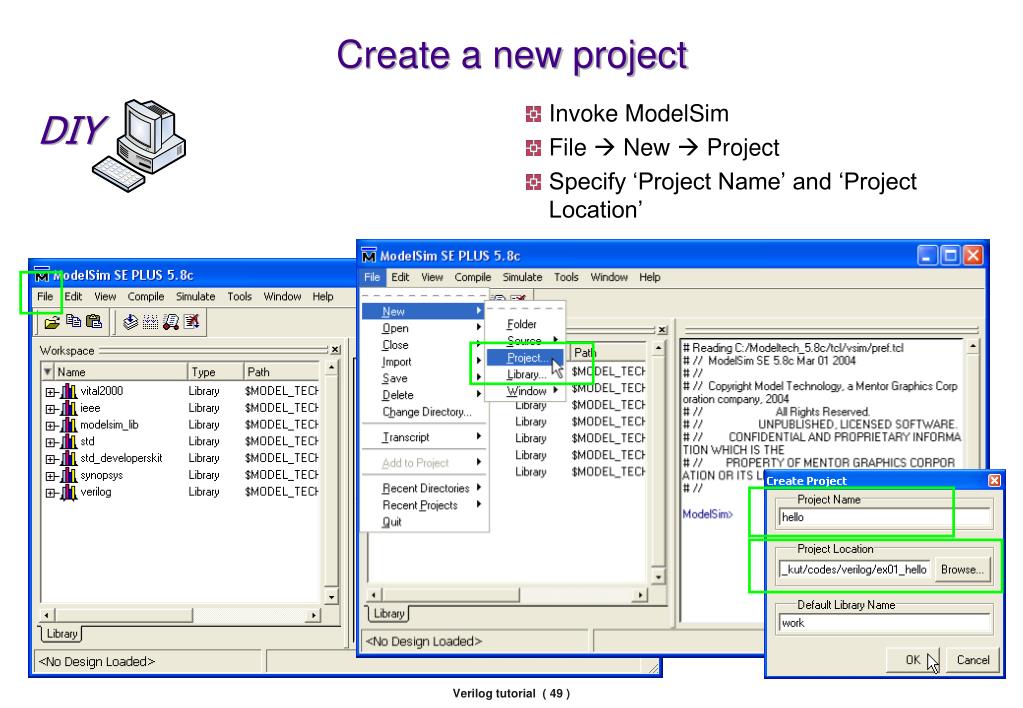The width and height of the screenshot is (1023, 708).
Task: Click the Browse... button
Action: [x=962, y=570]
